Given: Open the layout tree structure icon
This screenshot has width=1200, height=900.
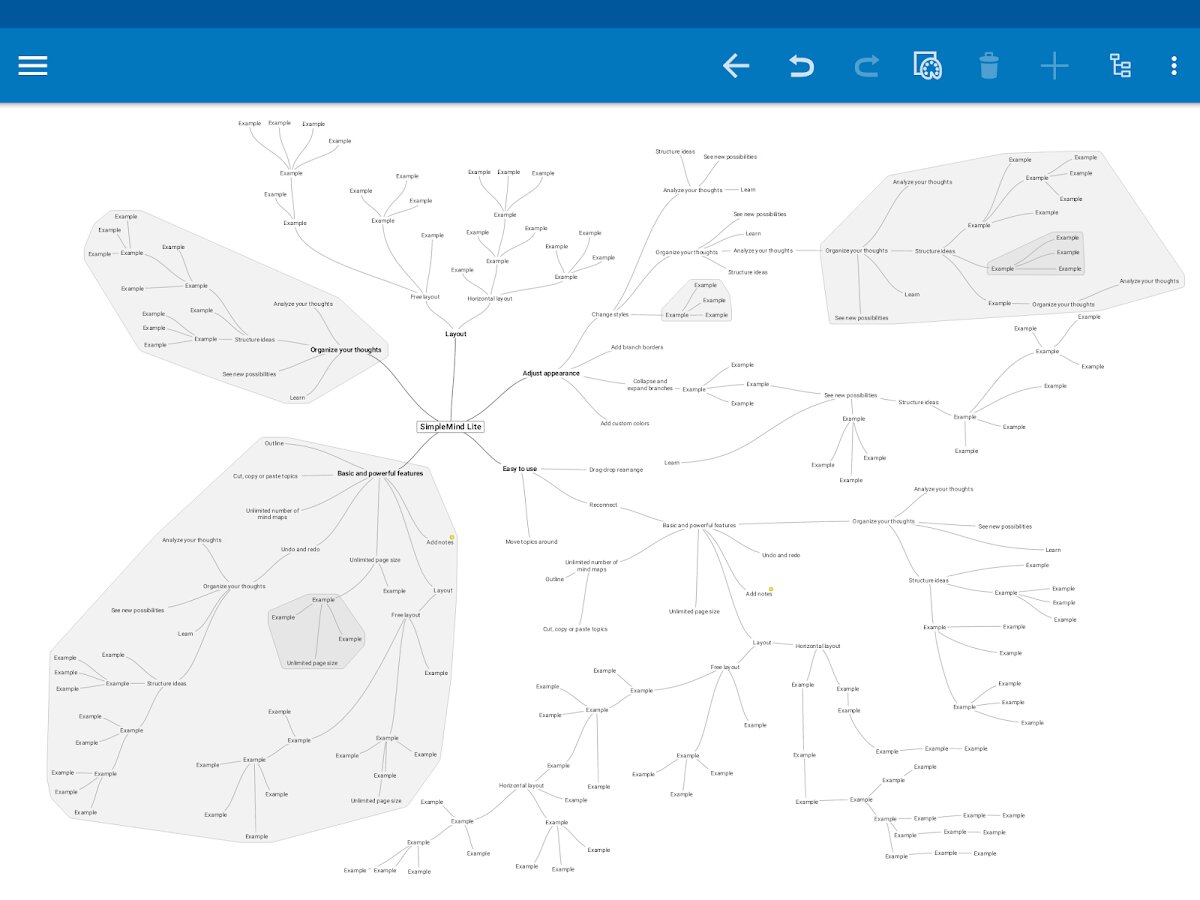Looking at the screenshot, I should point(1120,66).
